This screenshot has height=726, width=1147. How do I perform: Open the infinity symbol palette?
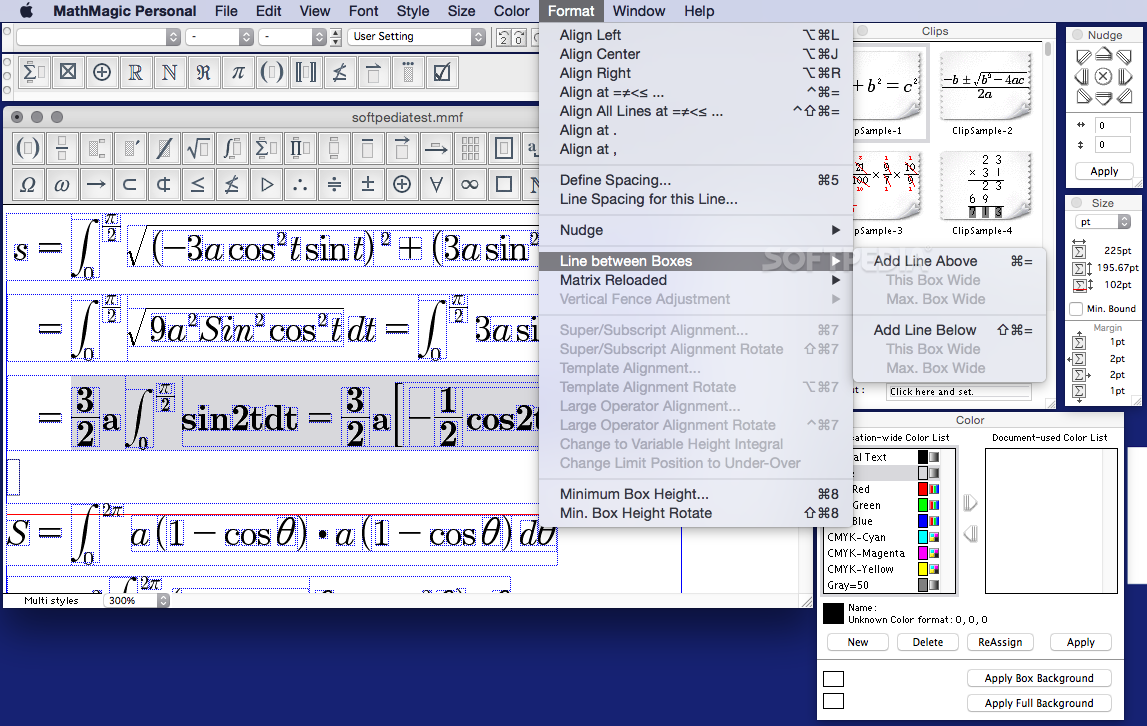click(470, 184)
